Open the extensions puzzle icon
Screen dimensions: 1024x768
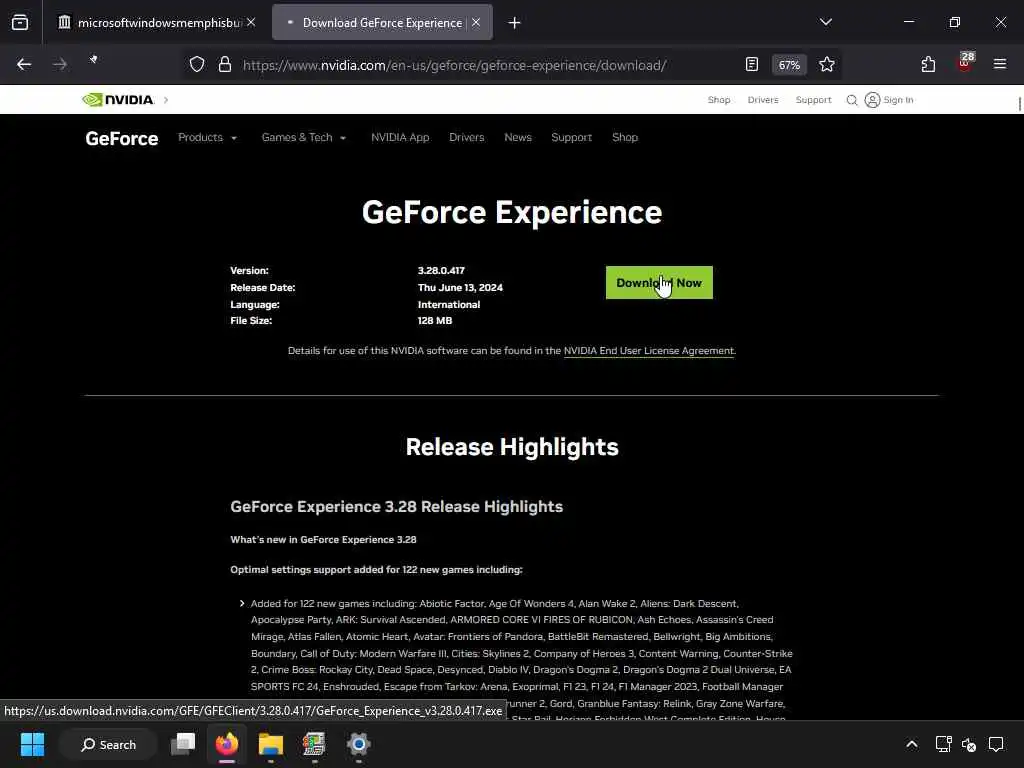(x=928, y=65)
